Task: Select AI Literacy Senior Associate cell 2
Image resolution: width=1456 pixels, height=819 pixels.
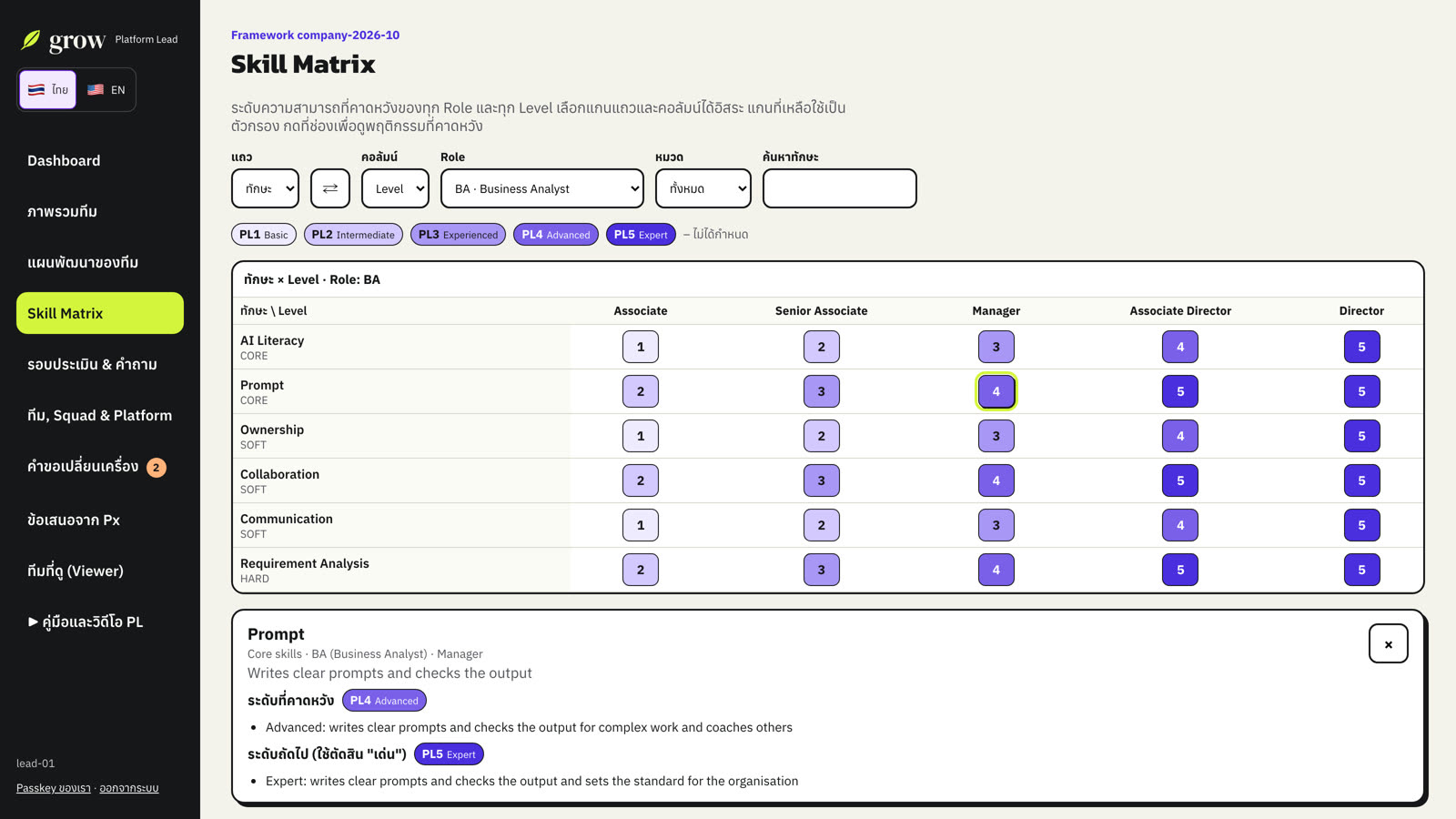Action: tap(822, 347)
